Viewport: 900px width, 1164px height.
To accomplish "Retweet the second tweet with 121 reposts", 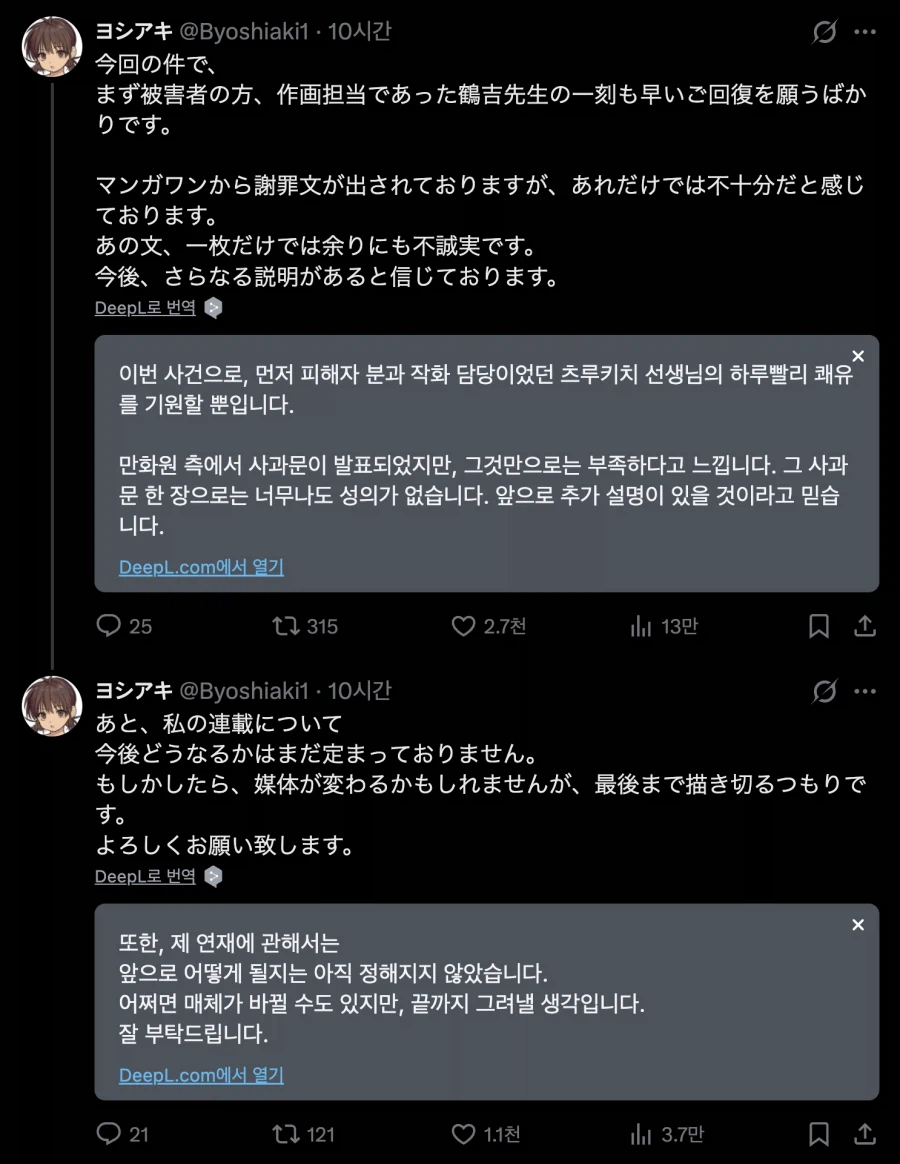I will (286, 1134).
